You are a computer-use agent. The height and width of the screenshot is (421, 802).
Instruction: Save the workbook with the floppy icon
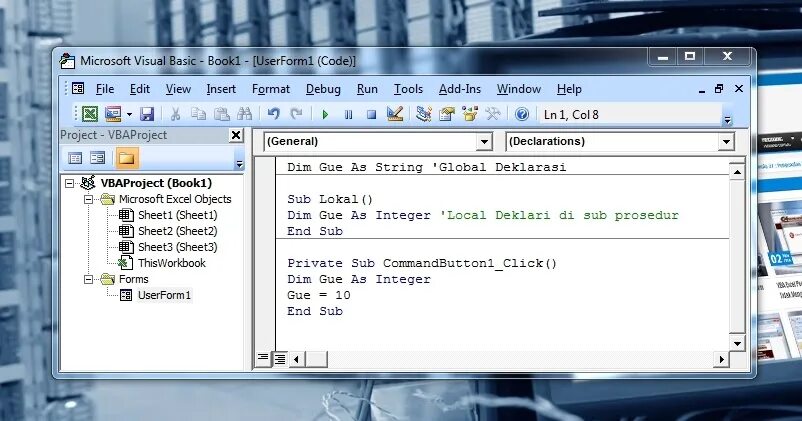tap(147, 114)
